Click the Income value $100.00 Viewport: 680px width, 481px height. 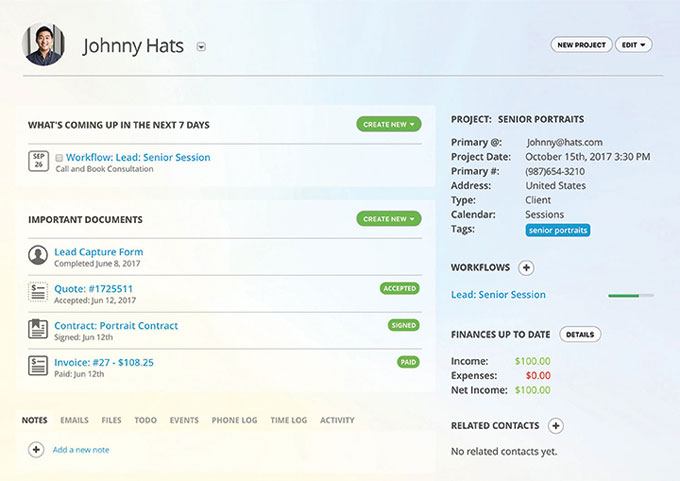(533, 361)
